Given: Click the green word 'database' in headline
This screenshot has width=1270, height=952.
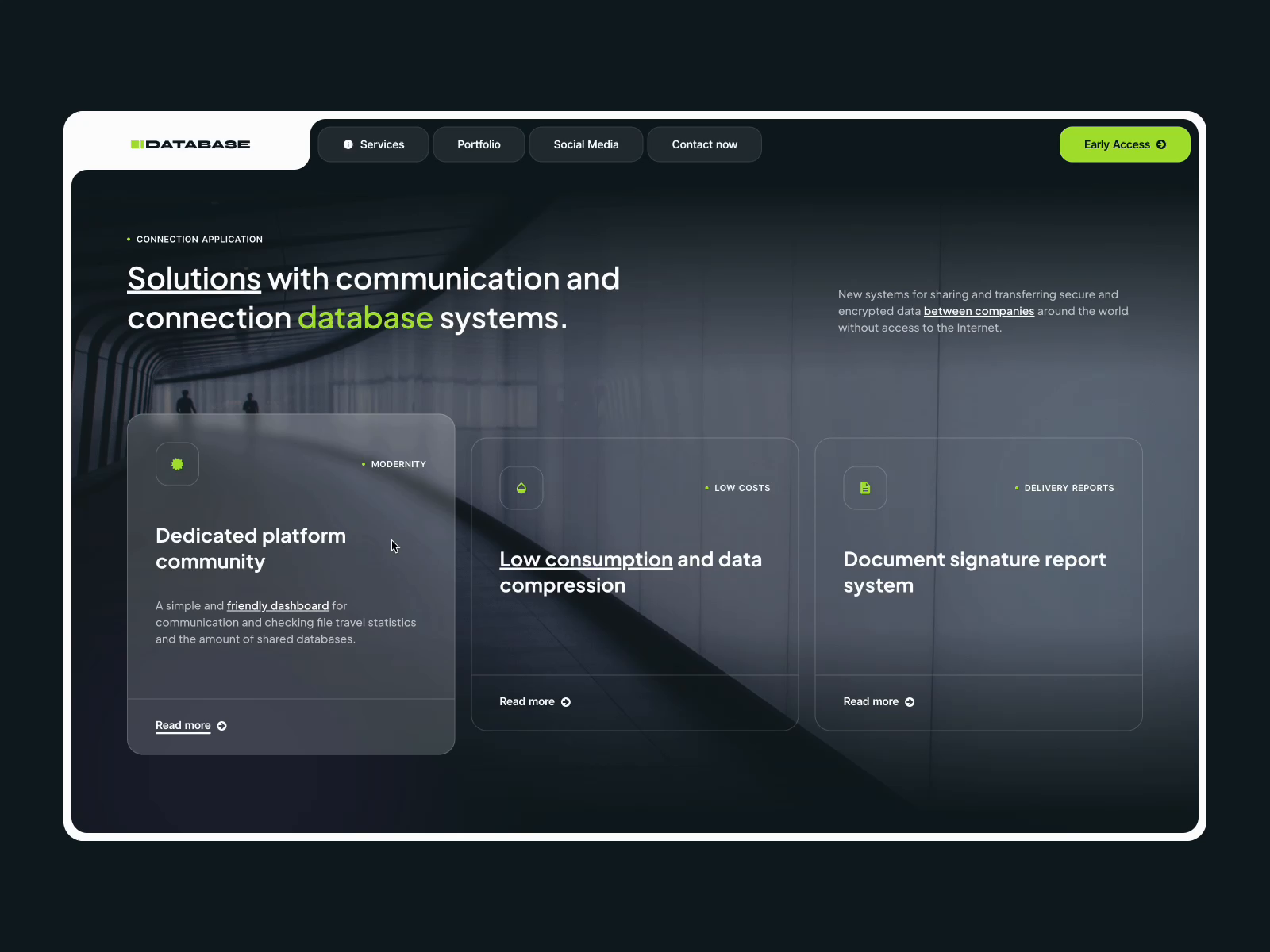Looking at the screenshot, I should tap(365, 318).
